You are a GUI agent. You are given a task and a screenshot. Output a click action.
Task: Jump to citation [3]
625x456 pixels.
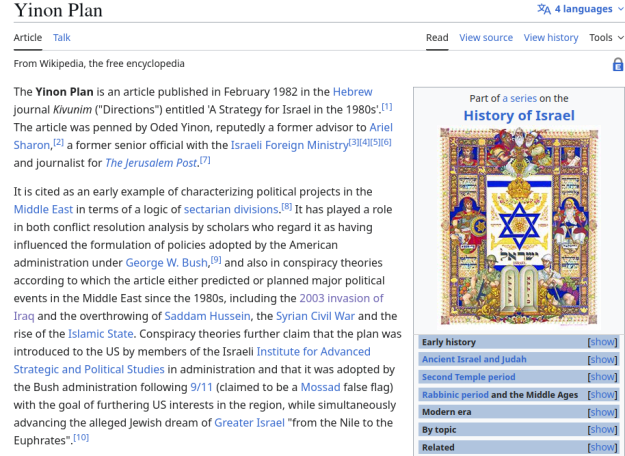tap(354, 142)
